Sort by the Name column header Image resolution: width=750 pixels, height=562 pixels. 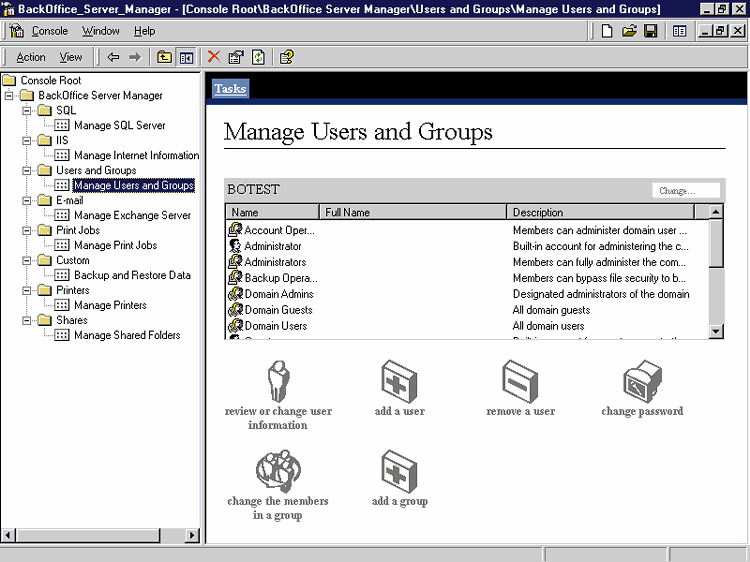pyautogui.click(x=272, y=212)
